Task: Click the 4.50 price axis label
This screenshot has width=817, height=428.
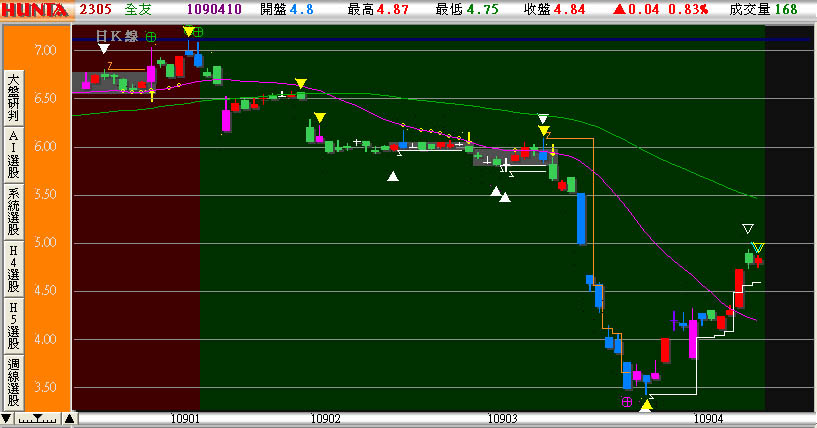Action: [x=45, y=290]
